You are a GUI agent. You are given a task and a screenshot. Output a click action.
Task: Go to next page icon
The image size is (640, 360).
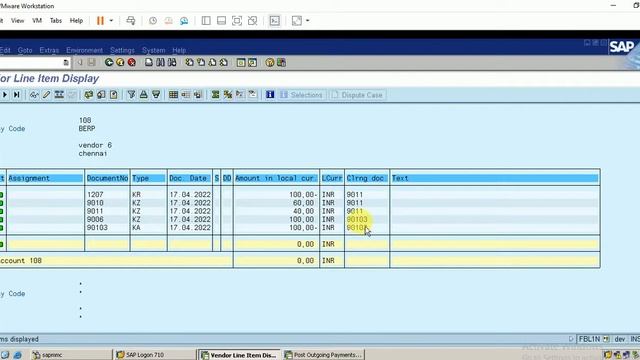click(x=212, y=62)
